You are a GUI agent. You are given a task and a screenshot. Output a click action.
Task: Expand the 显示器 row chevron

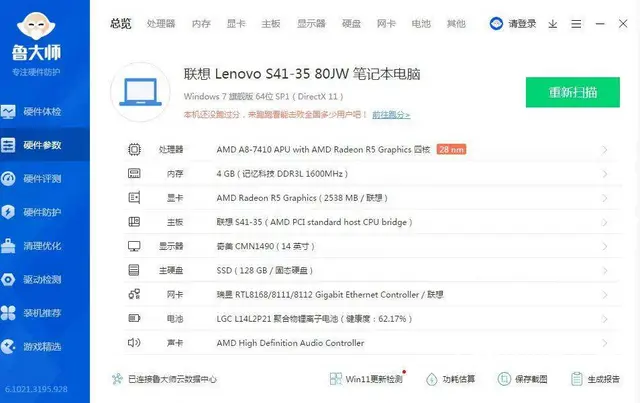[604, 247]
